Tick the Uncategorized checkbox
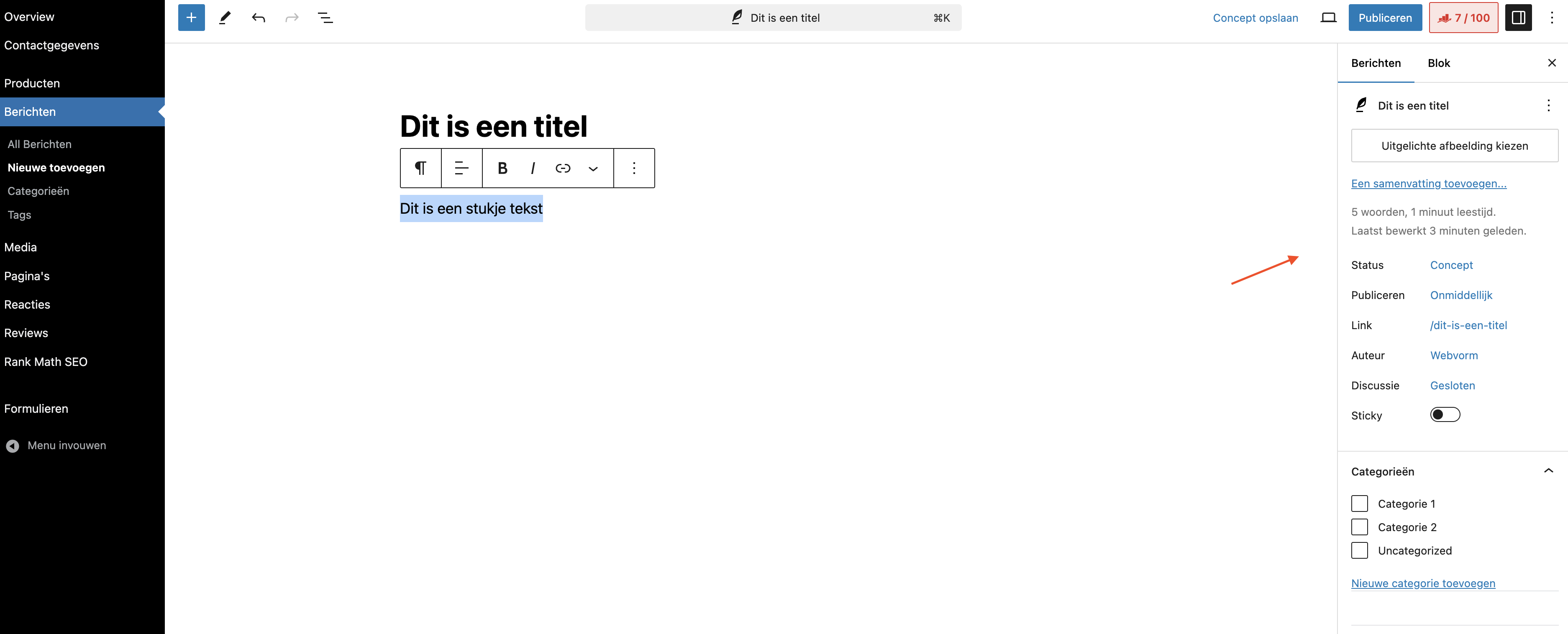Image resolution: width=1568 pixels, height=634 pixels. pos(1359,551)
